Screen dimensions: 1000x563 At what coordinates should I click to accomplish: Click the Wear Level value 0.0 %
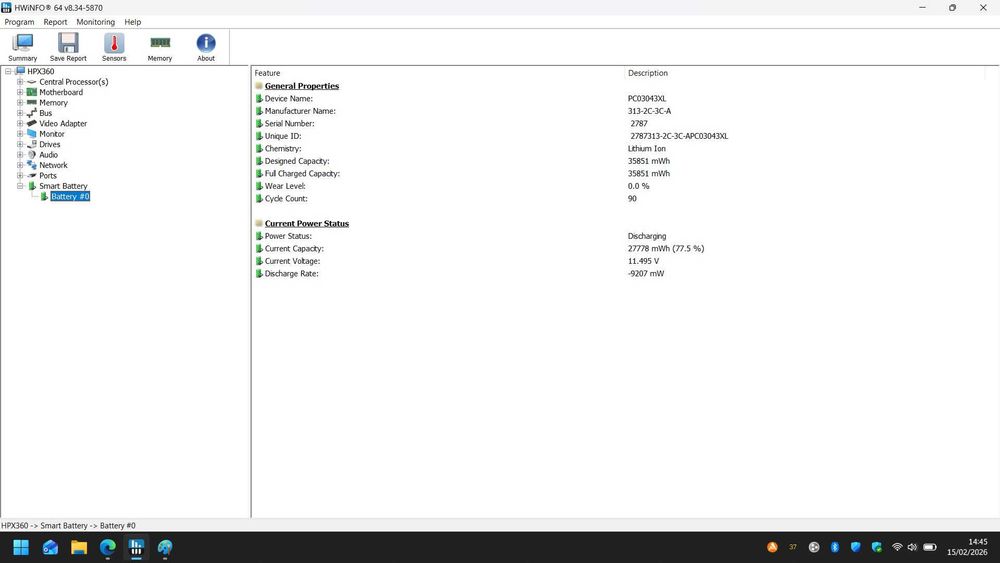tap(638, 186)
